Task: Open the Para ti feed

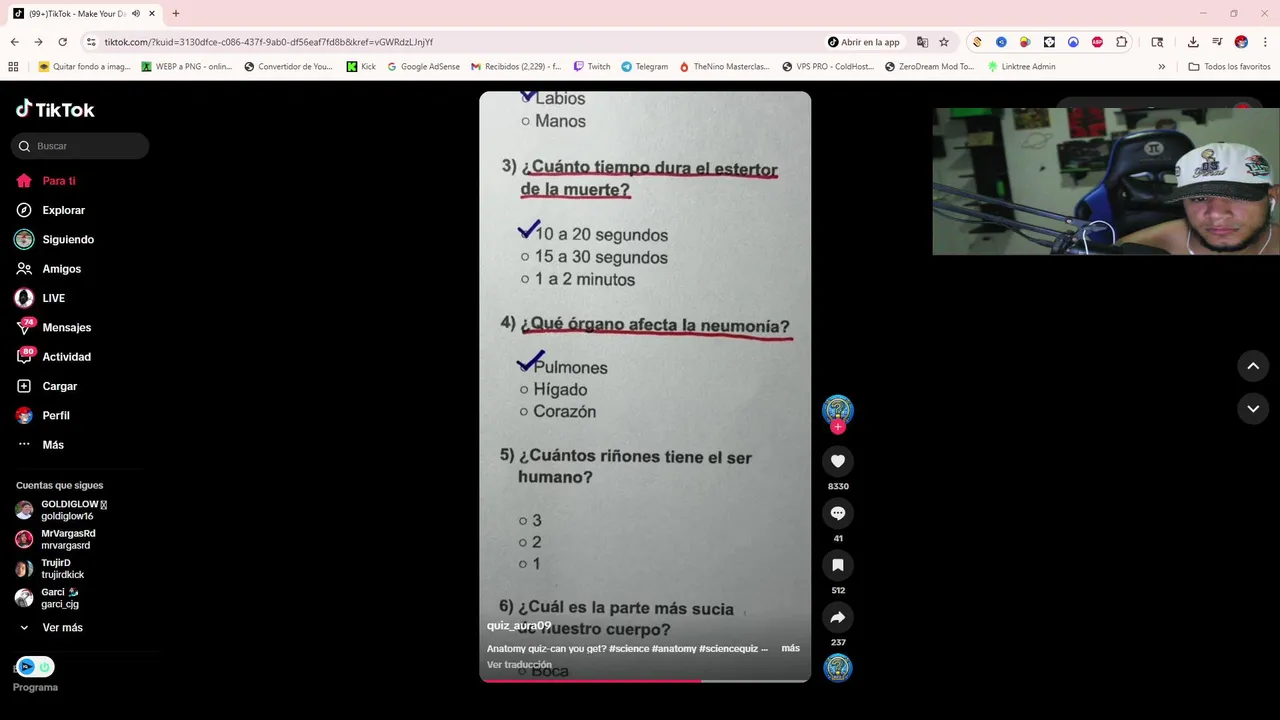Action: 46,181
